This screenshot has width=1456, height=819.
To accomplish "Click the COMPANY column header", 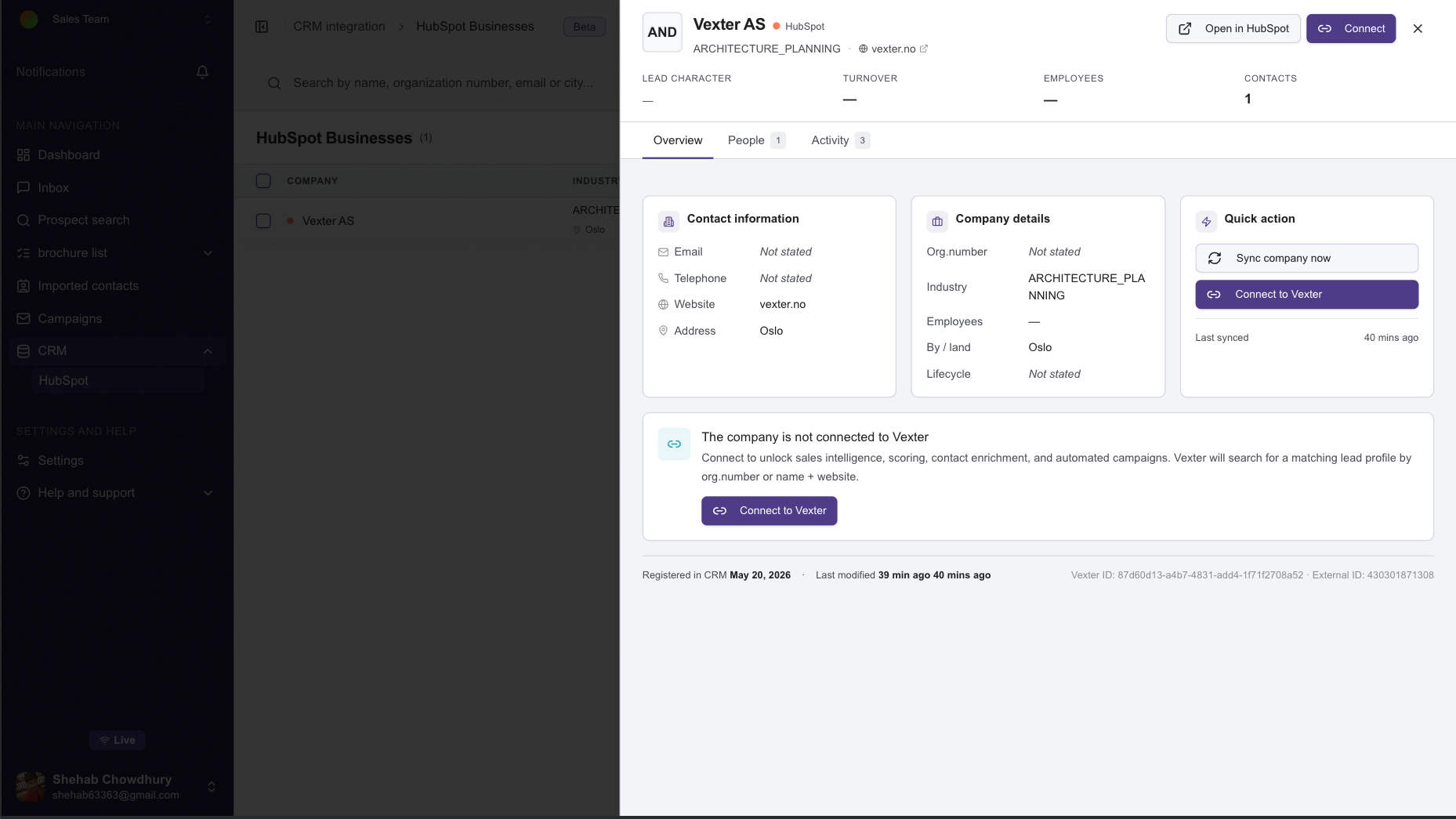I will (x=313, y=181).
